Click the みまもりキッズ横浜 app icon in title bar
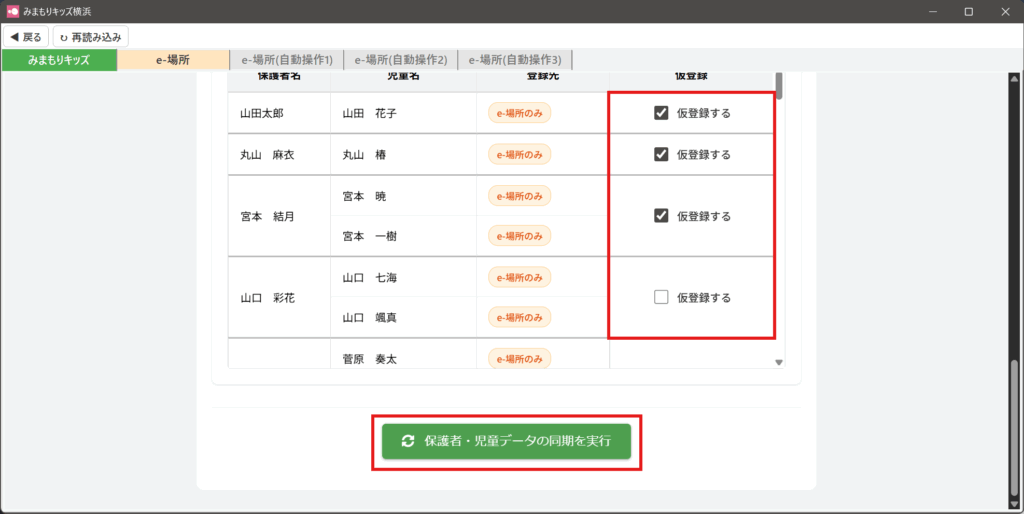The width and height of the screenshot is (1024, 514). click(x=12, y=11)
